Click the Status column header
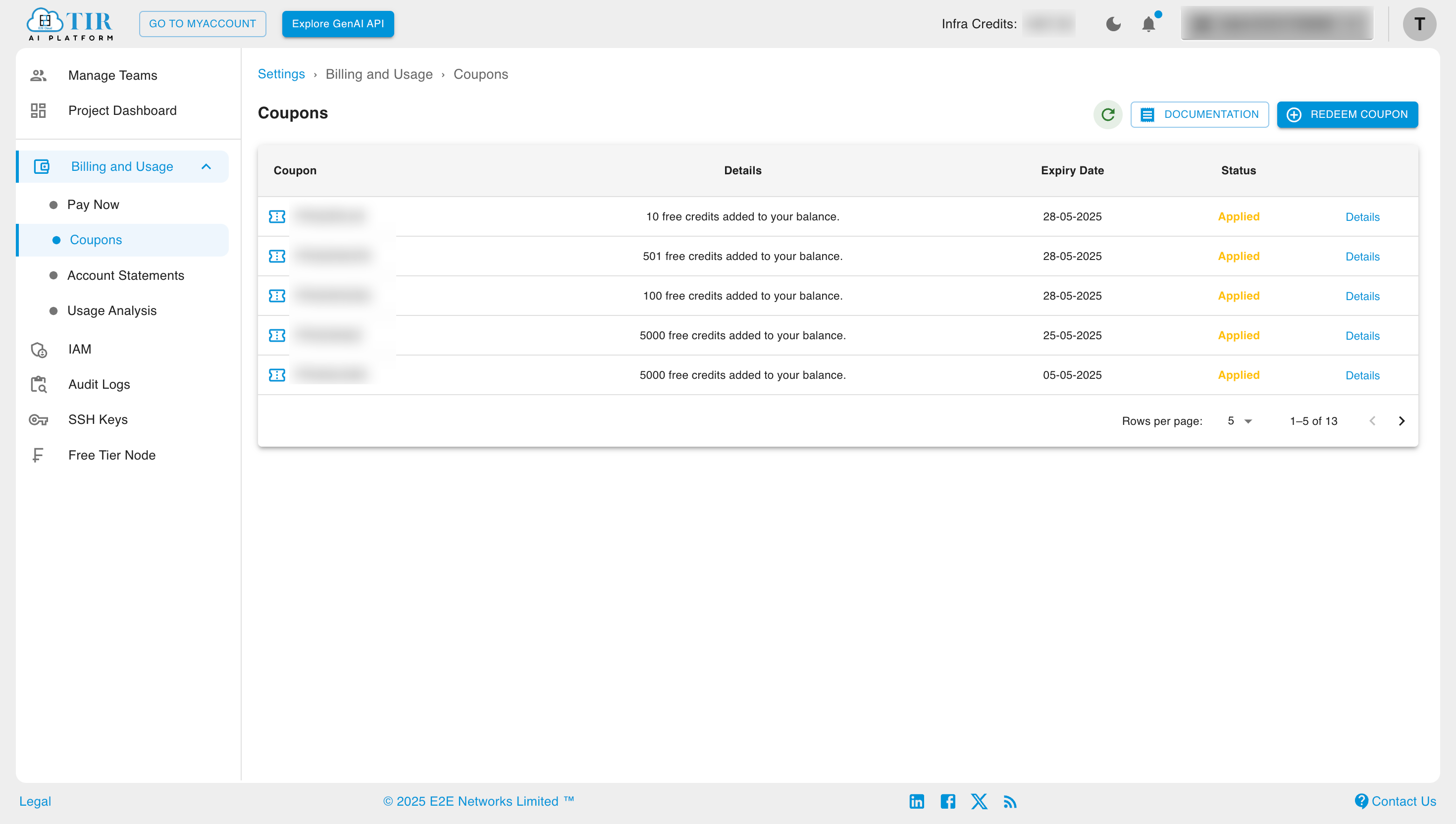1456x824 pixels. (x=1238, y=170)
